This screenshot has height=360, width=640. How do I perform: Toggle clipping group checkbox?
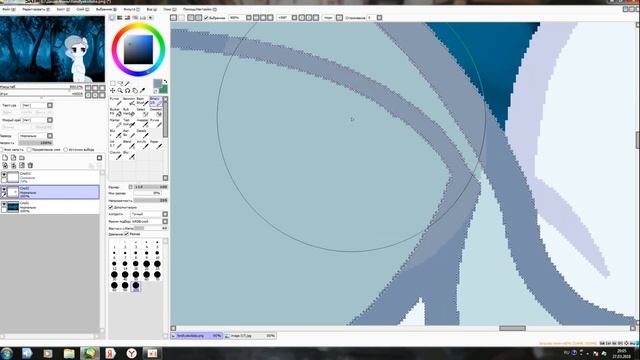pos(29,150)
